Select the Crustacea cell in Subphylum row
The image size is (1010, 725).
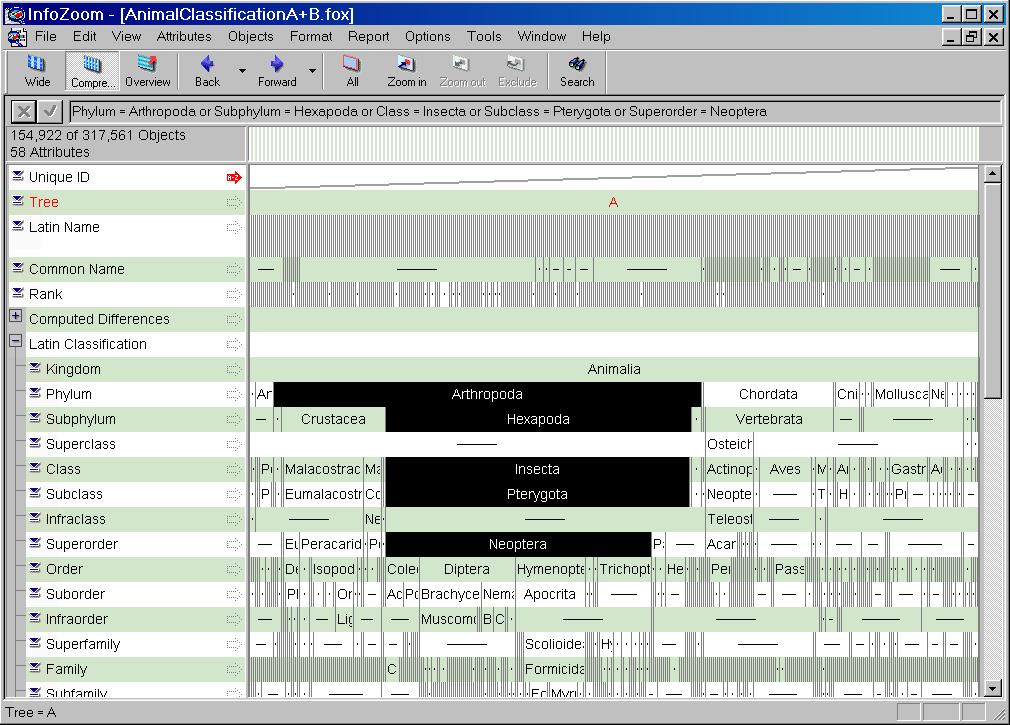[333, 419]
